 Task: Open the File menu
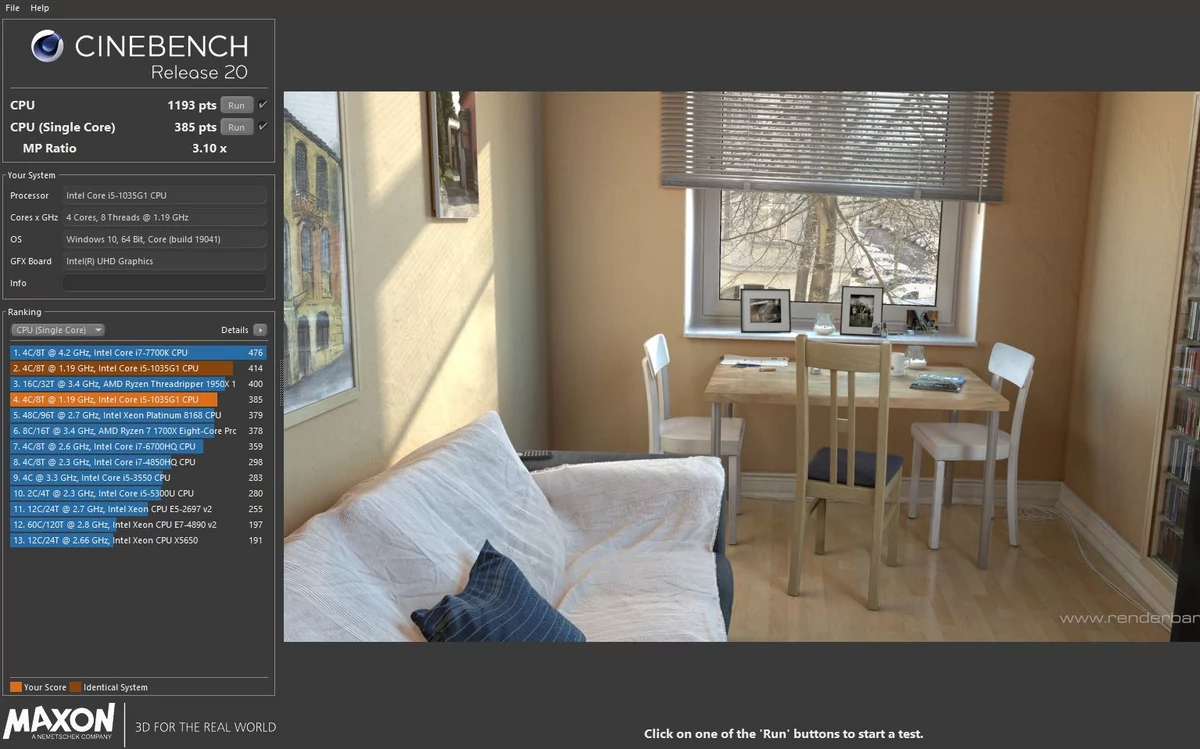[x=13, y=8]
